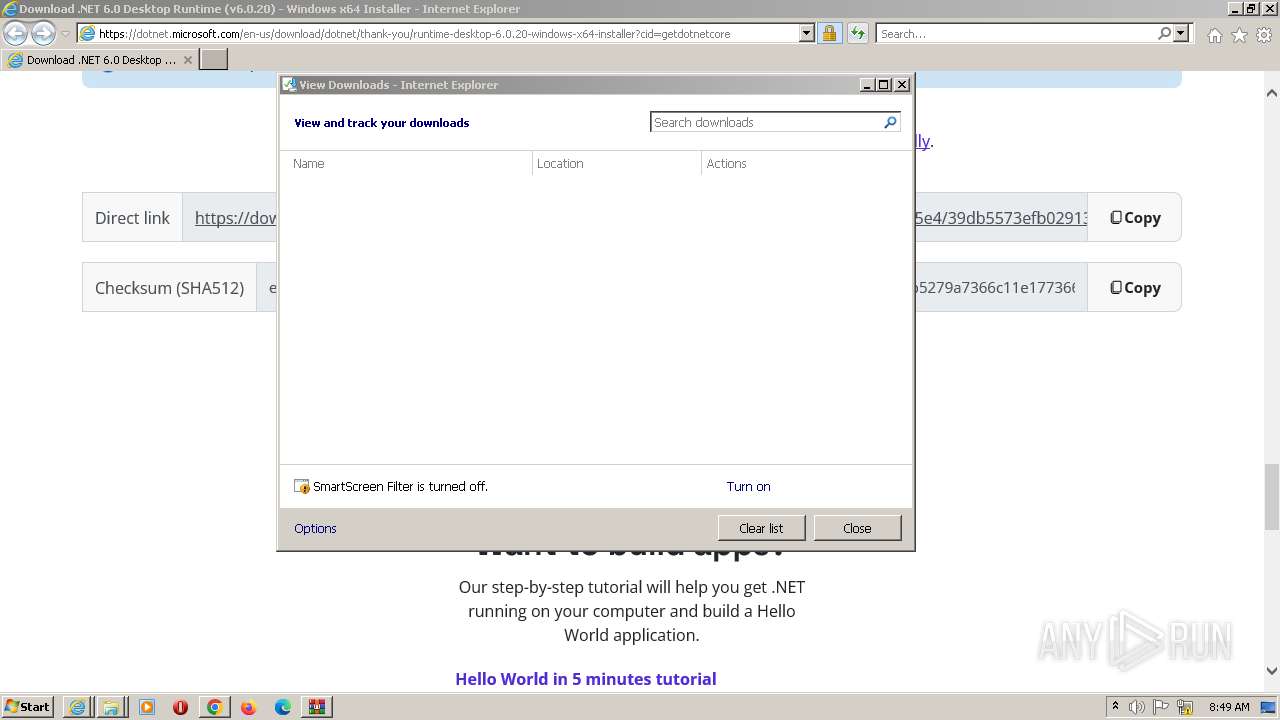The image size is (1280, 720).
Task: Click the View Downloads title bar icon
Action: coord(289,85)
